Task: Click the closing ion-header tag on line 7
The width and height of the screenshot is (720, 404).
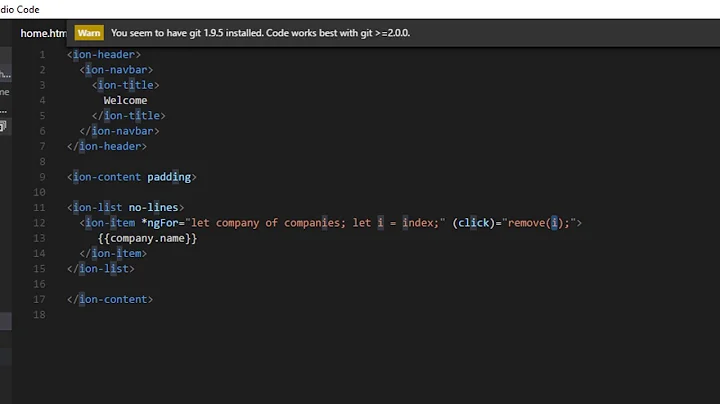Action: [106, 146]
